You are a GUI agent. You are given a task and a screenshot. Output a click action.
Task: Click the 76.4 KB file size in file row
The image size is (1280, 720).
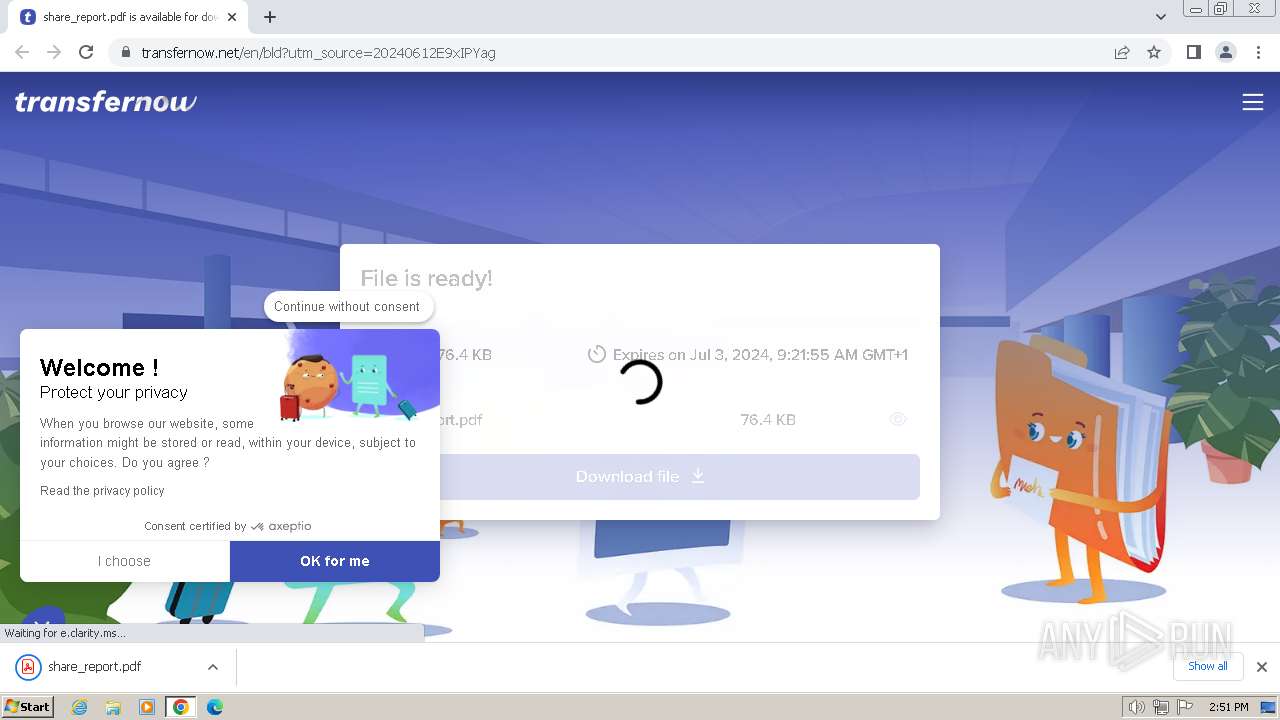pyautogui.click(x=768, y=420)
